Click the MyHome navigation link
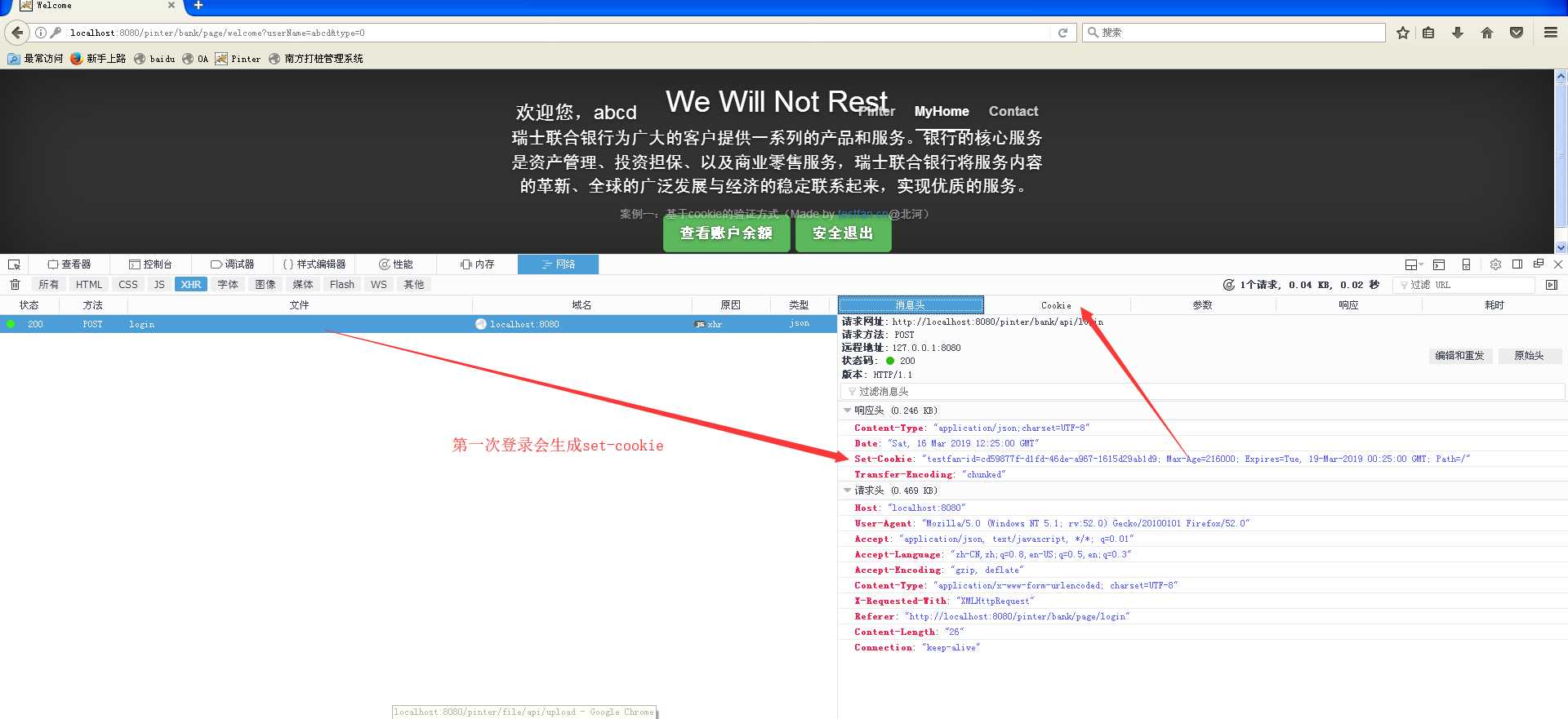Viewport: 1568px width, 719px height. click(x=942, y=112)
